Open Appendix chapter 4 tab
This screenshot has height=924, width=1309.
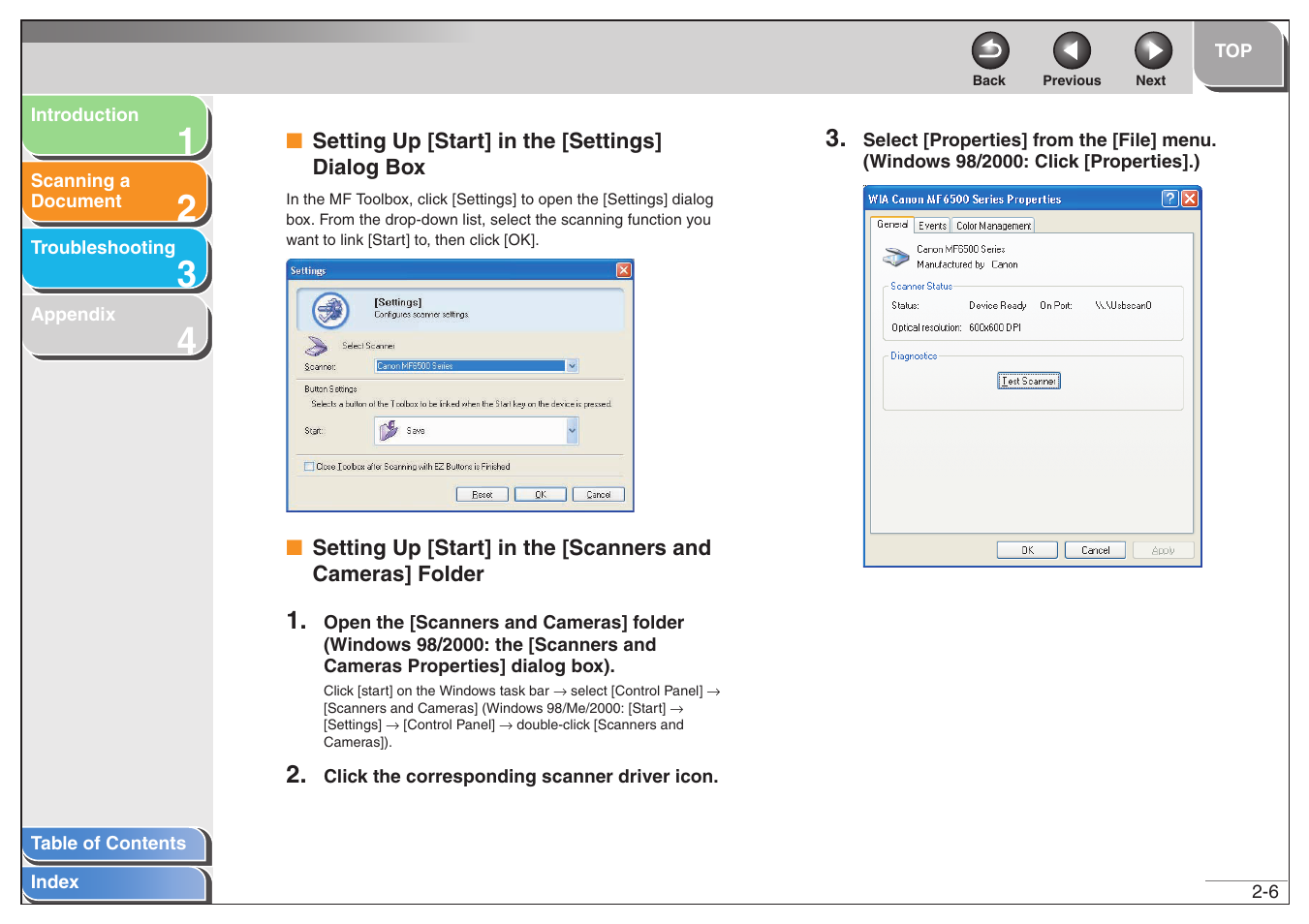coord(114,325)
